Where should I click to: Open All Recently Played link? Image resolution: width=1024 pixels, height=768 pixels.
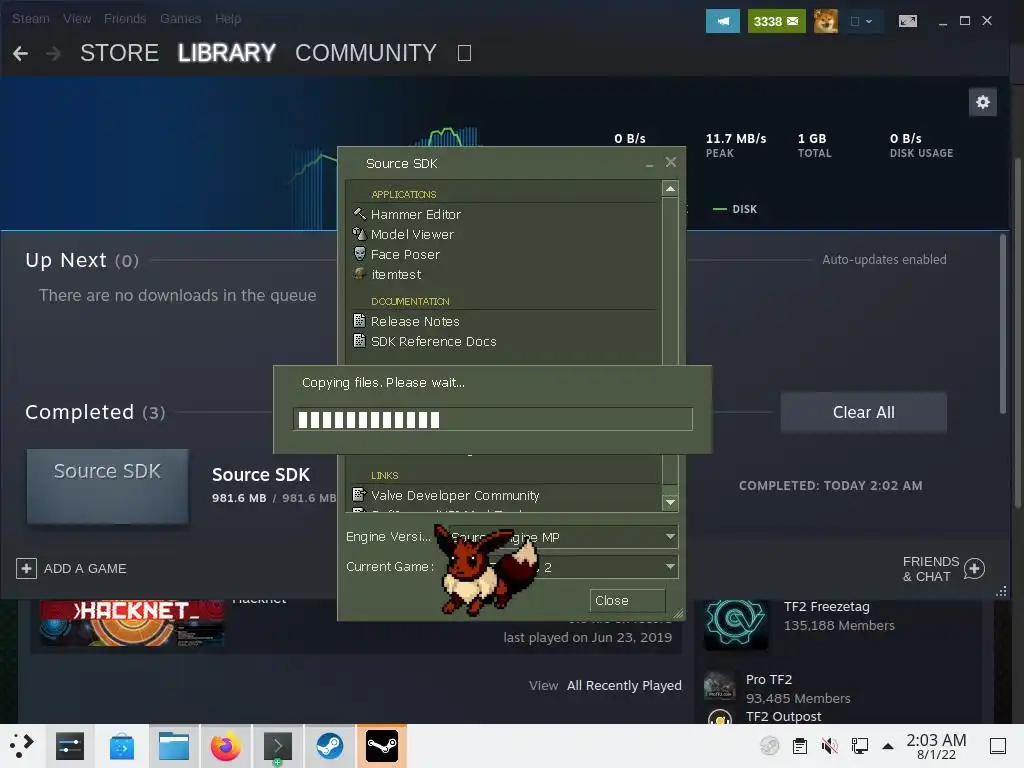coord(624,685)
